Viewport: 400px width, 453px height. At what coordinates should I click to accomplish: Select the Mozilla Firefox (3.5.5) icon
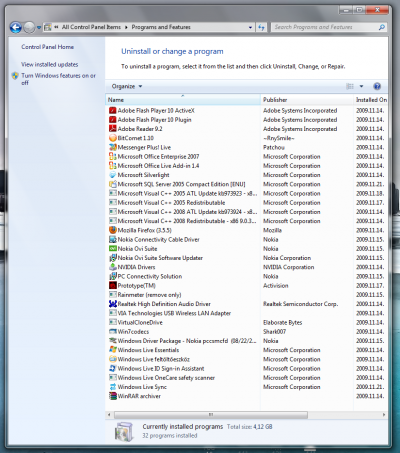click(x=113, y=230)
